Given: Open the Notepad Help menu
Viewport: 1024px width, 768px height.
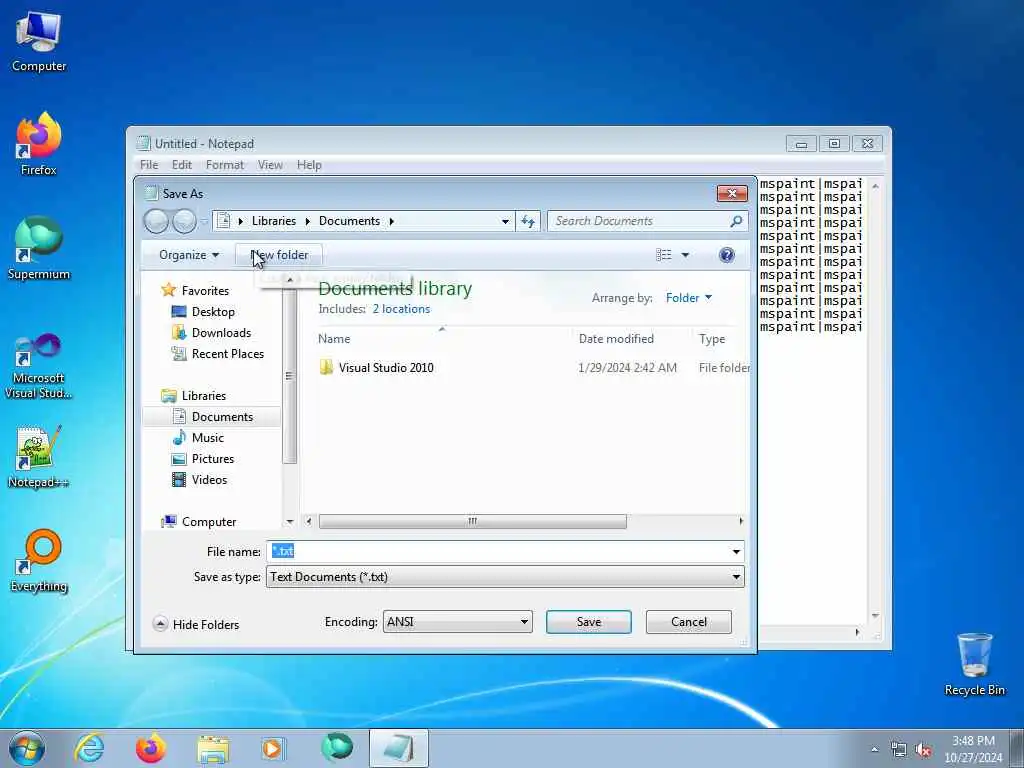Looking at the screenshot, I should [309, 165].
